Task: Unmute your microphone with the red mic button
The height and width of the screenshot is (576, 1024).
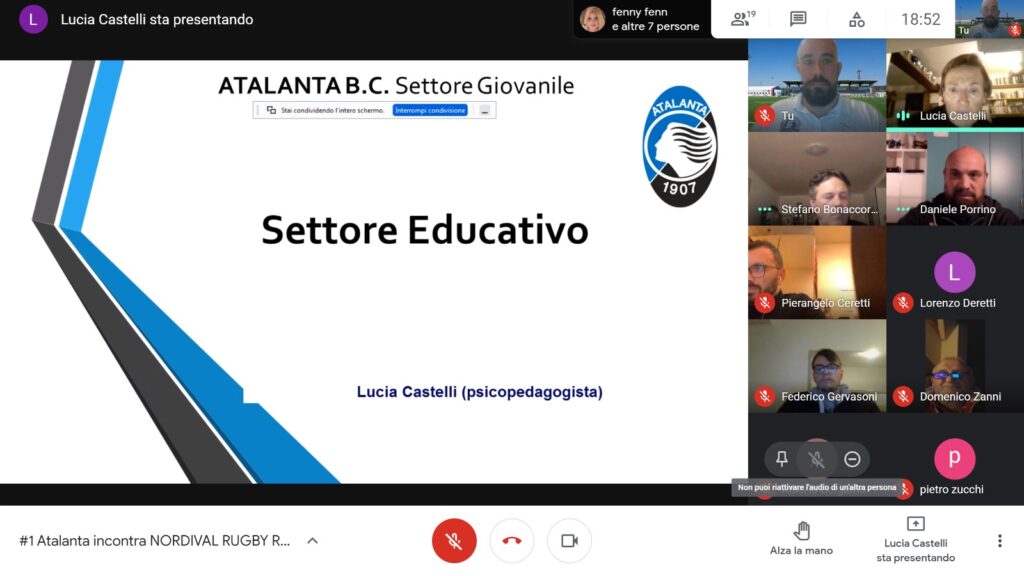Action: 454,541
